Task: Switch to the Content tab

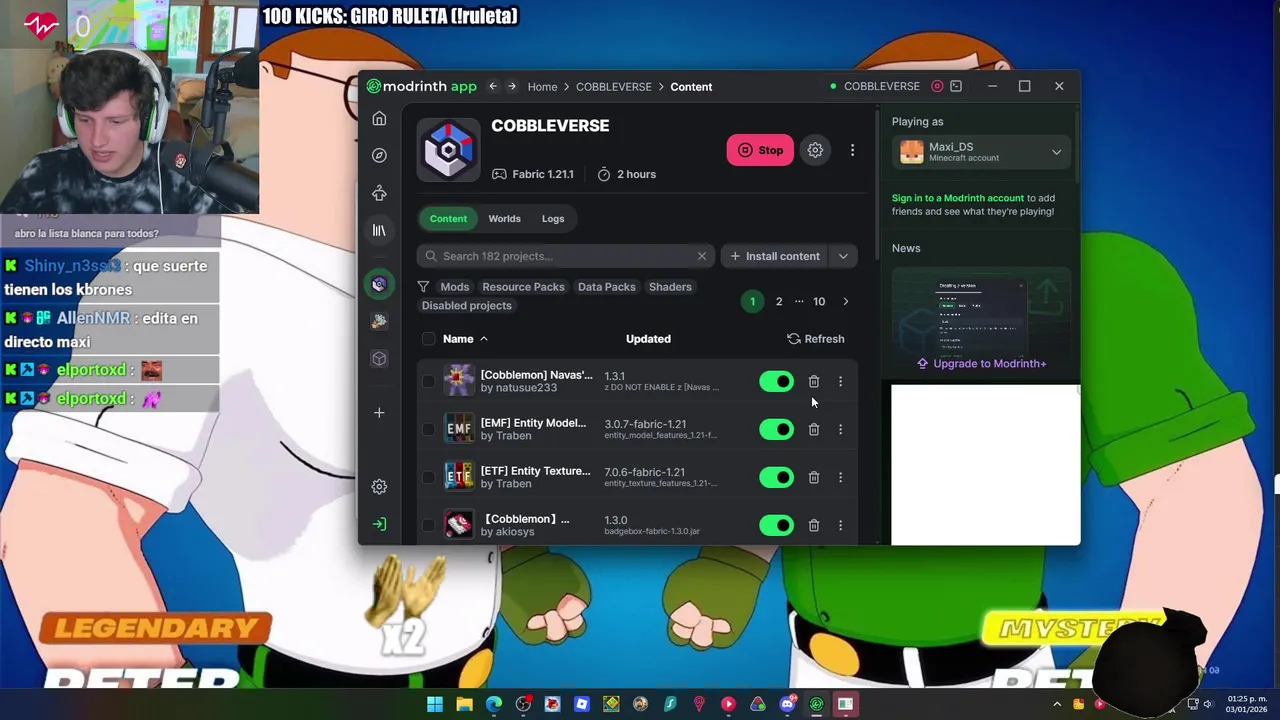Action: pos(448,219)
